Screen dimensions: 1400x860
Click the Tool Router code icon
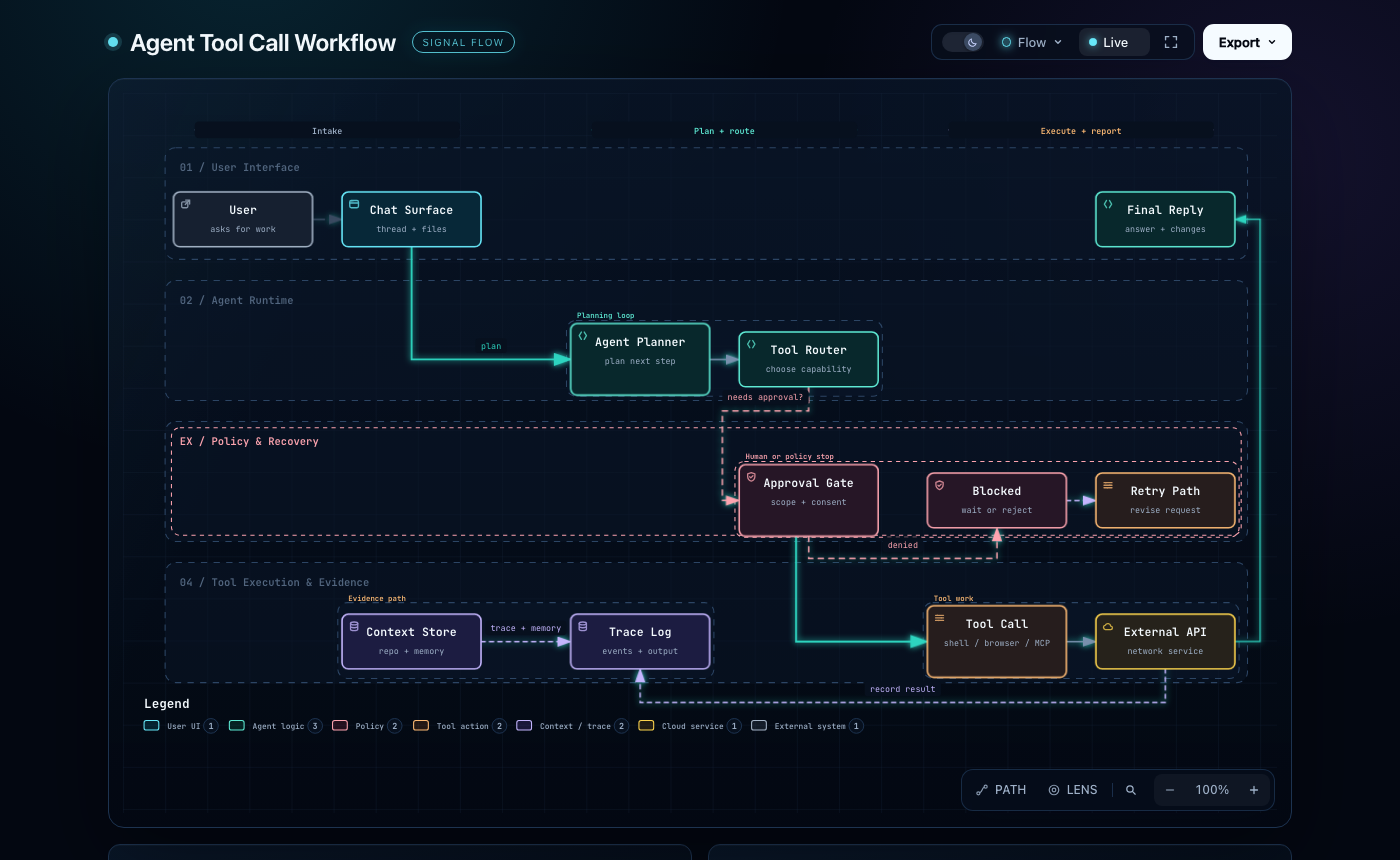(751, 344)
